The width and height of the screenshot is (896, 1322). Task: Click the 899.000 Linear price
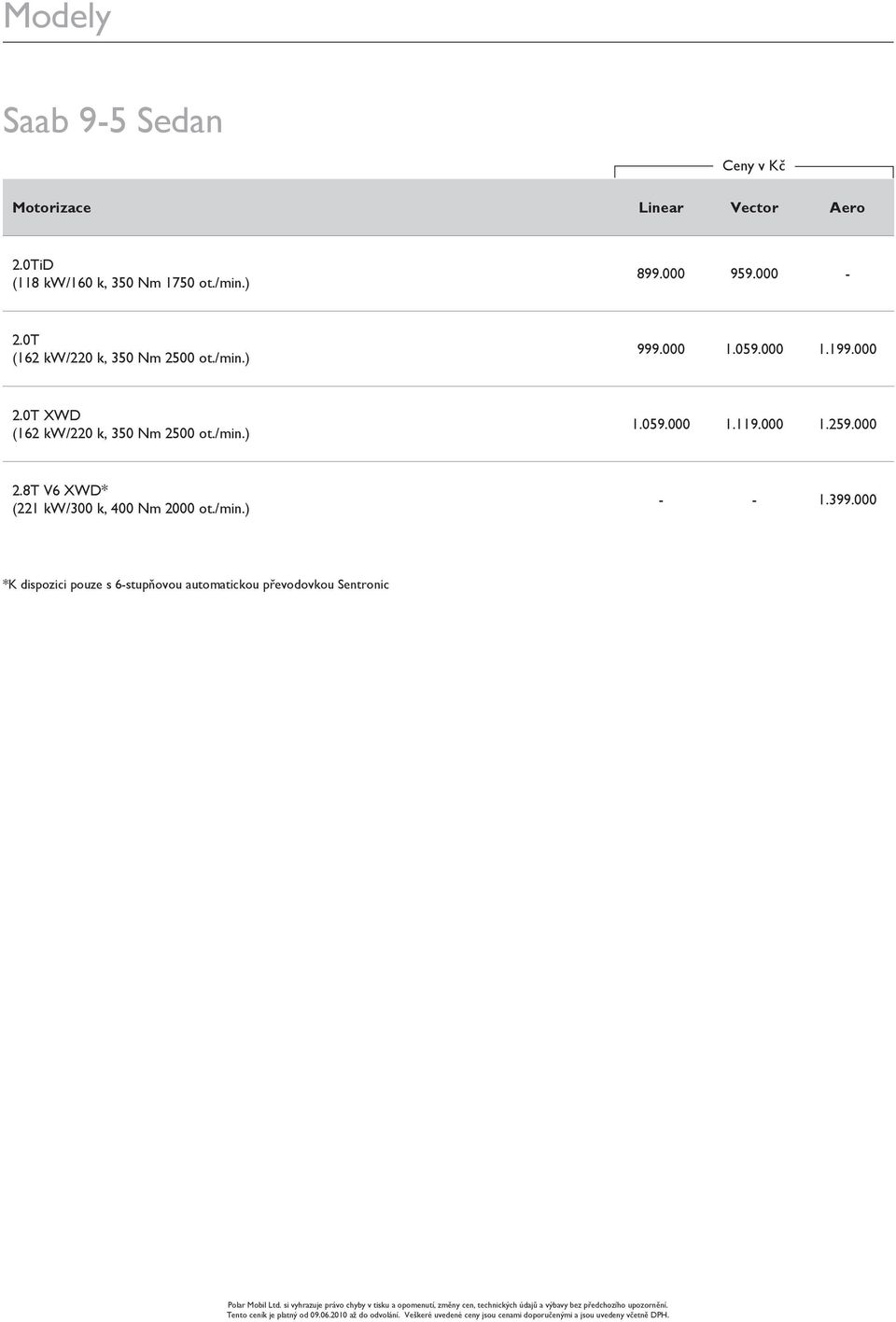pos(661,274)
